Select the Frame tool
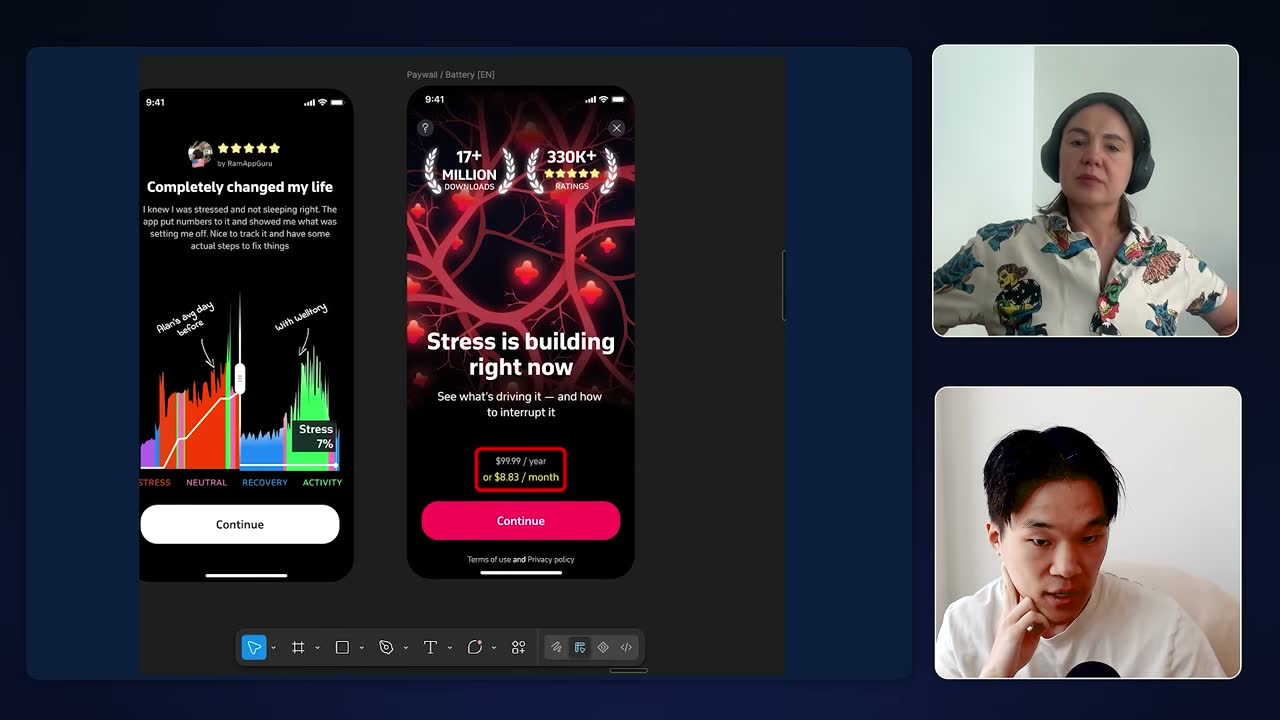The width and height of the screenshot is (1280, 720). (x=298, y=648)
